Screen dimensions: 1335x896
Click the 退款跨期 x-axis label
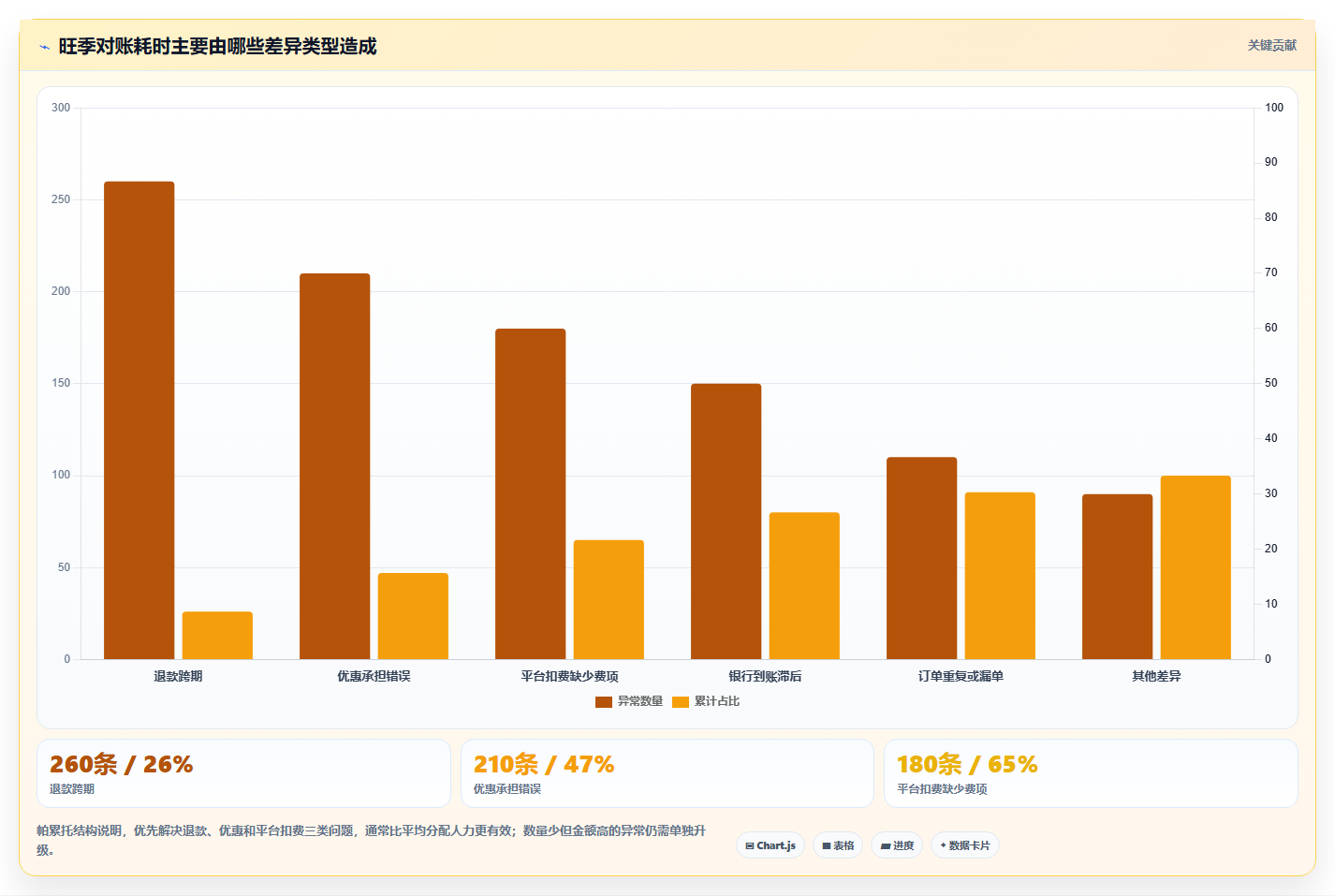pyautogui.click(x=178, y=676)
